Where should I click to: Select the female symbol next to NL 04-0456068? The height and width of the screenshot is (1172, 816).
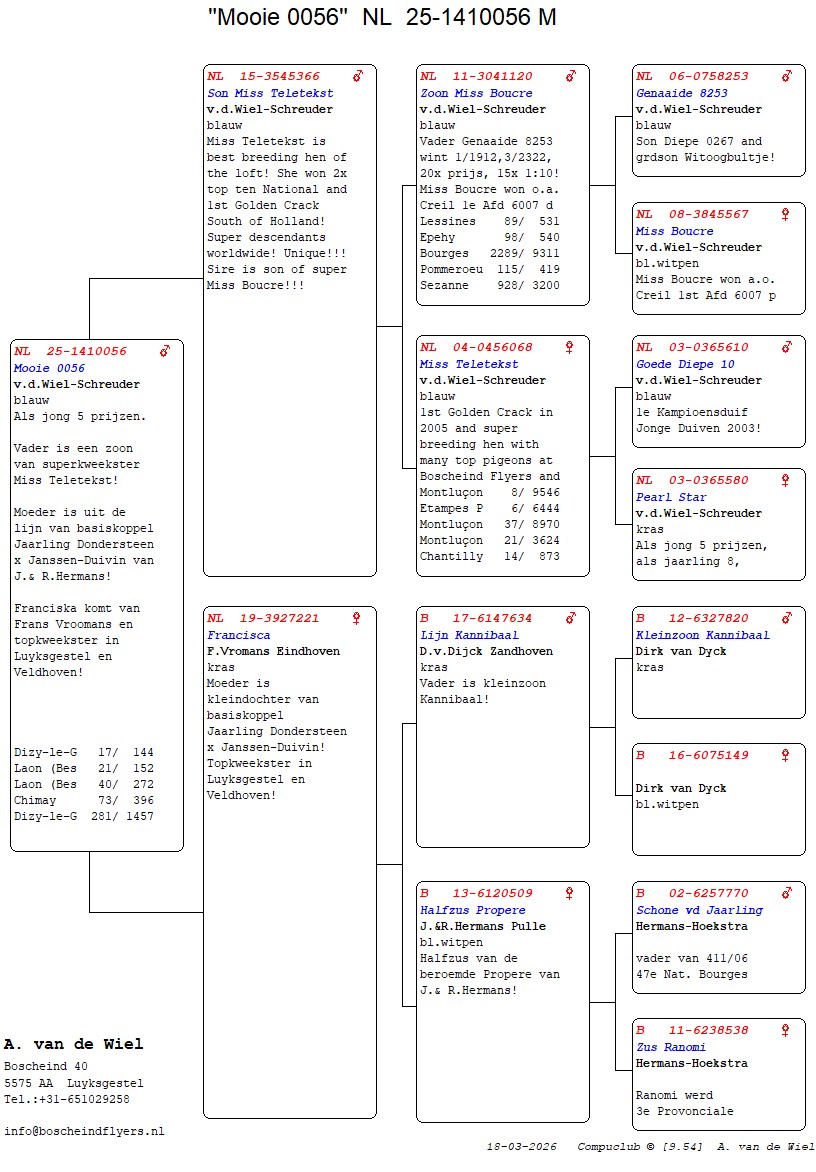coord(570,347)
